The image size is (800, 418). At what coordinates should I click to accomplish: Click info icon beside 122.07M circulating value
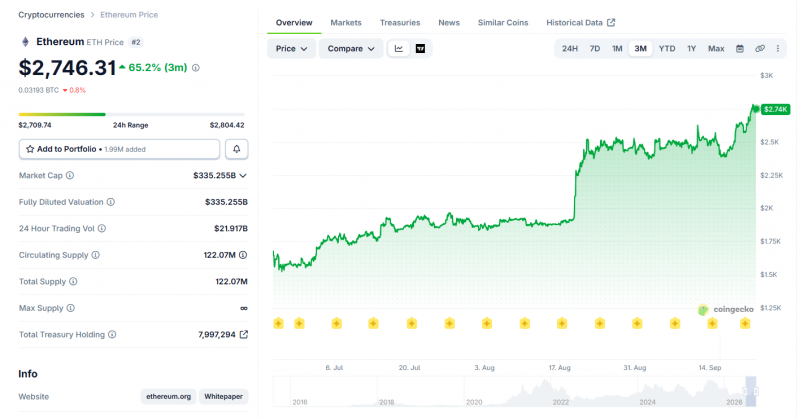pos(243,255)
